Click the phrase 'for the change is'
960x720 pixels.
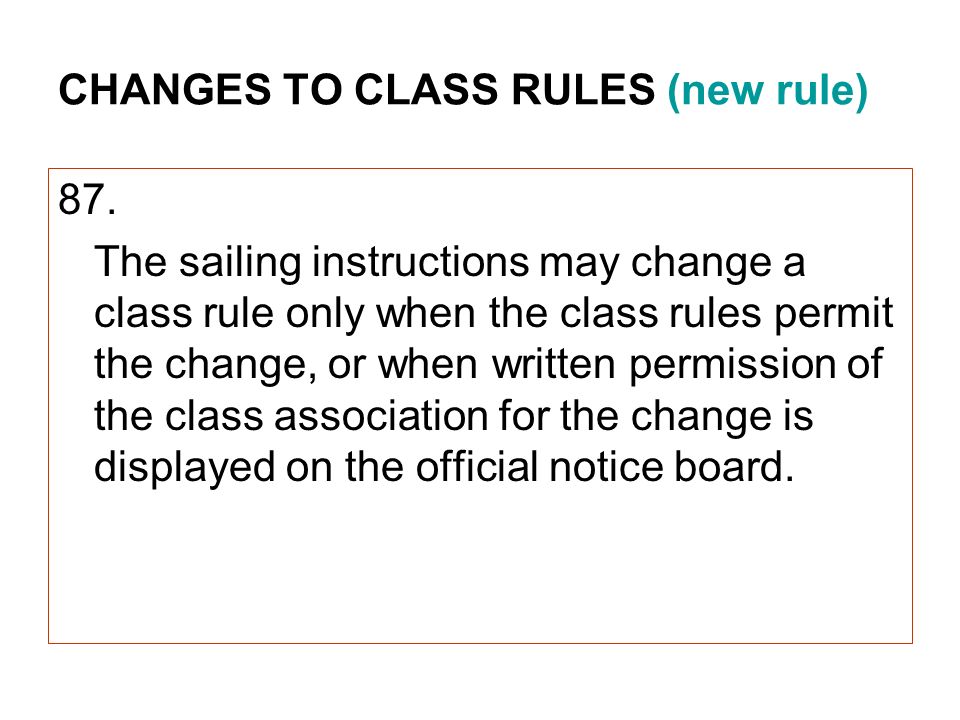point(656,416)
